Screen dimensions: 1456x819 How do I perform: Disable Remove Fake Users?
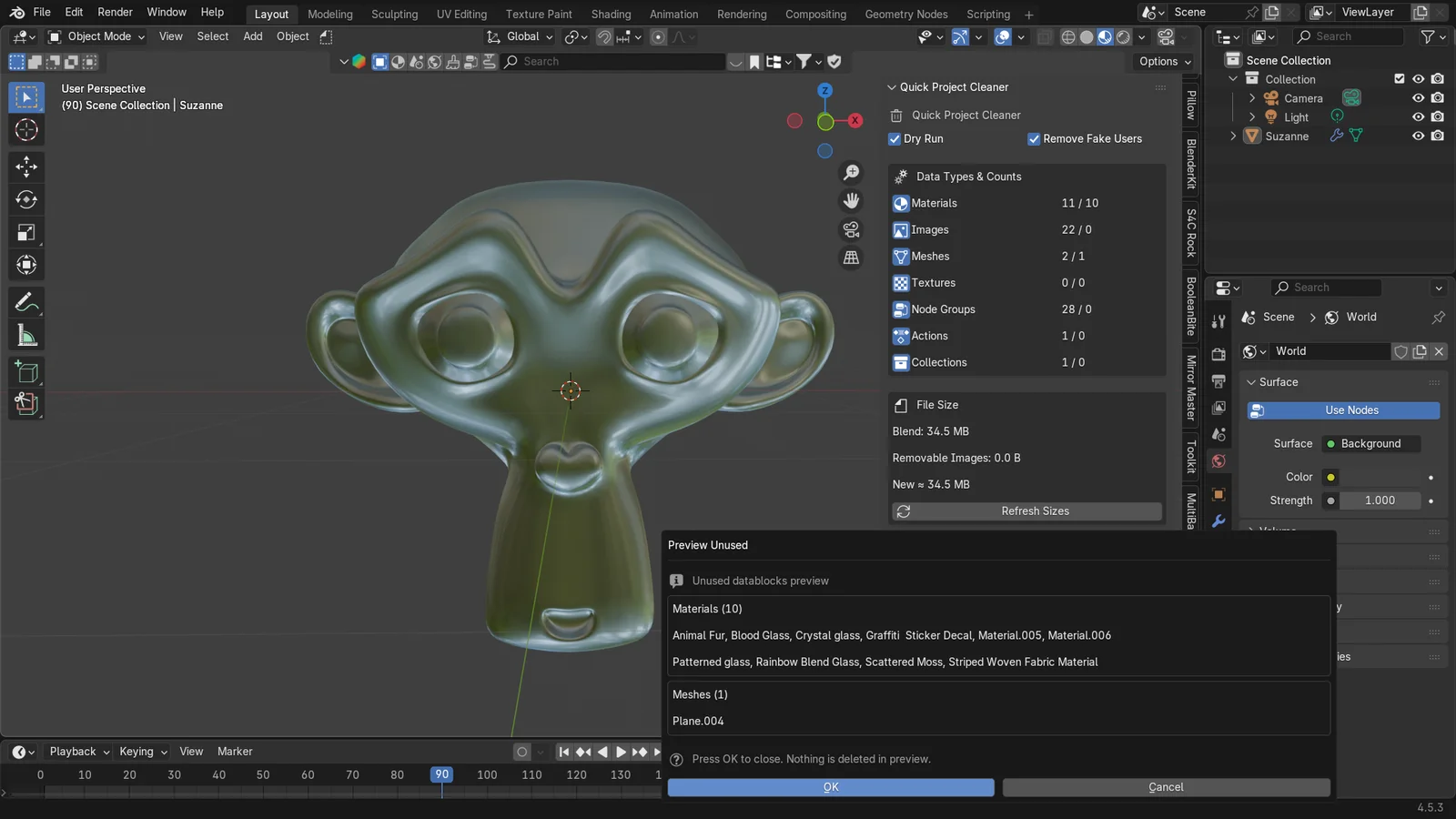coord(1035,138)
